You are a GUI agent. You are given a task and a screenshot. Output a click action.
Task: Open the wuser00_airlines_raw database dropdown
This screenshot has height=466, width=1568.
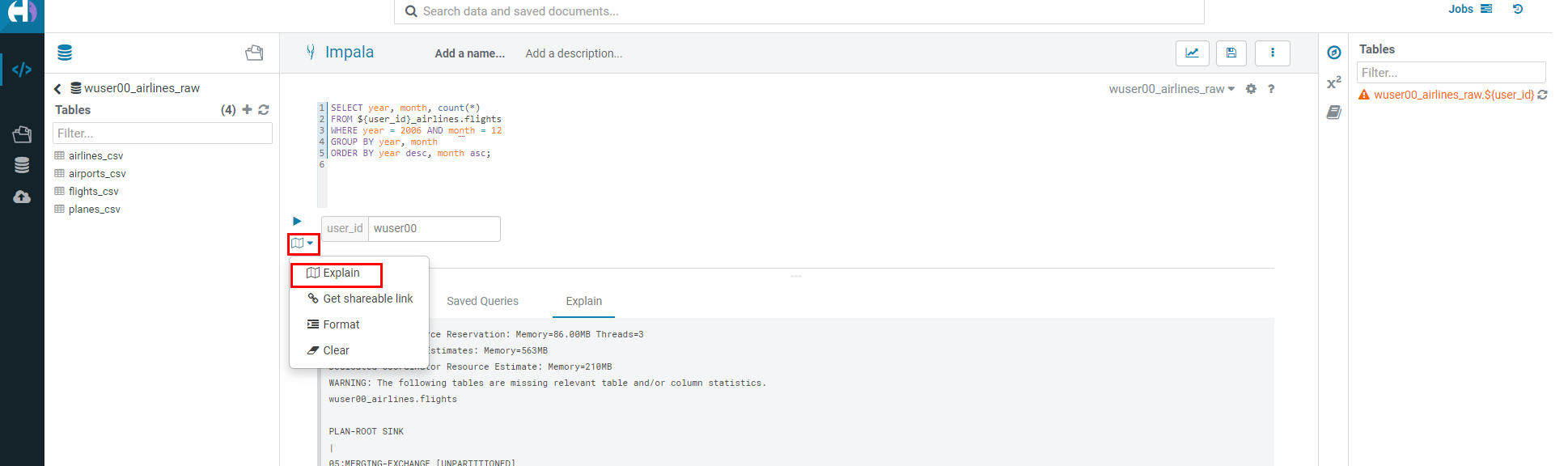1172,89
